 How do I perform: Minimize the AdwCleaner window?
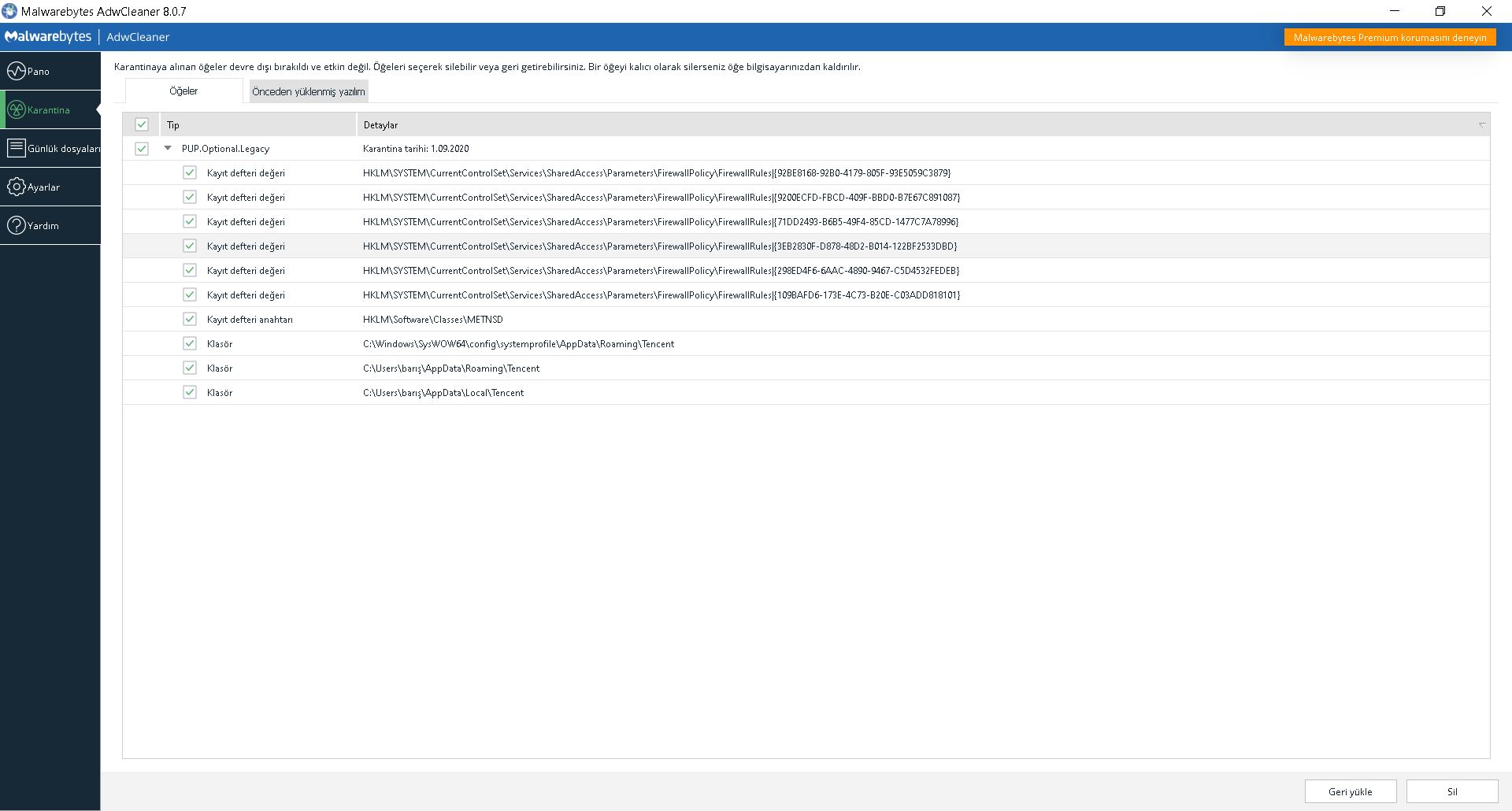click(x=1395, y=11)
